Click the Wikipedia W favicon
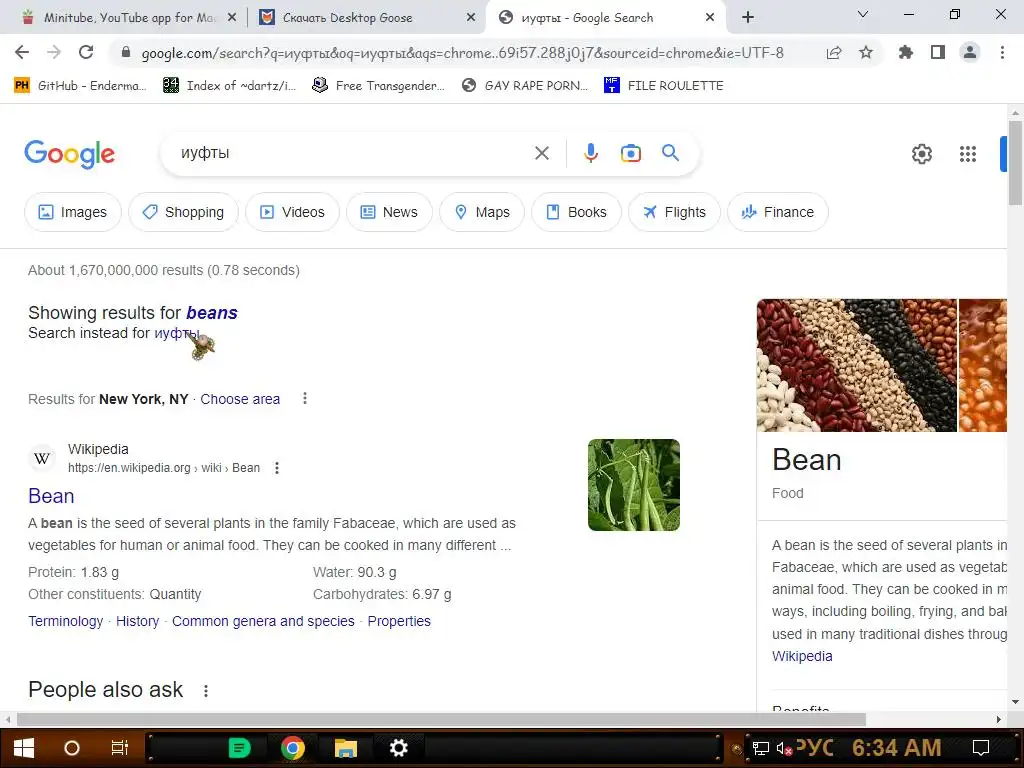This screenshot has height=768, width=1024. [x=42, y=458]
